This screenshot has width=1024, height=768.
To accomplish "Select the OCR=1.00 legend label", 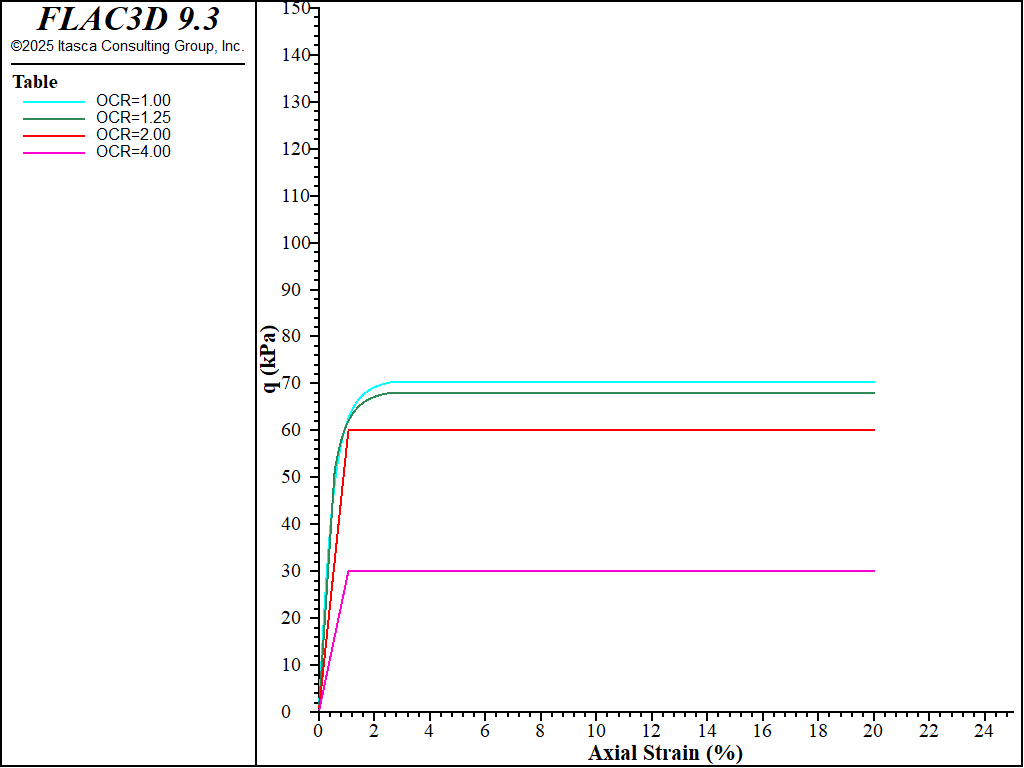I will (133, 100).
